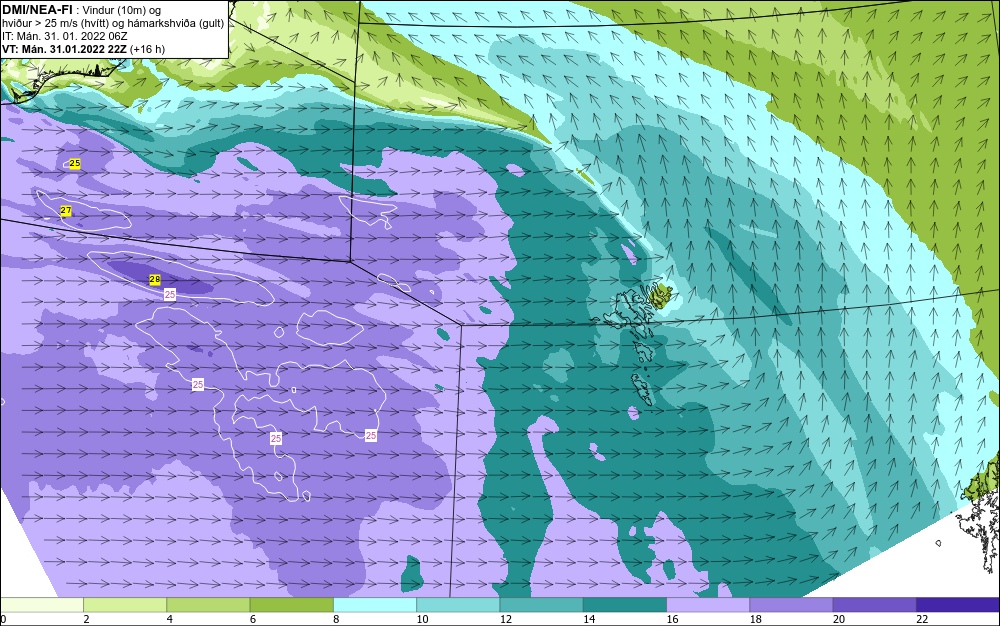Click the 6–8 m/s olive green legend swatch

291,605
